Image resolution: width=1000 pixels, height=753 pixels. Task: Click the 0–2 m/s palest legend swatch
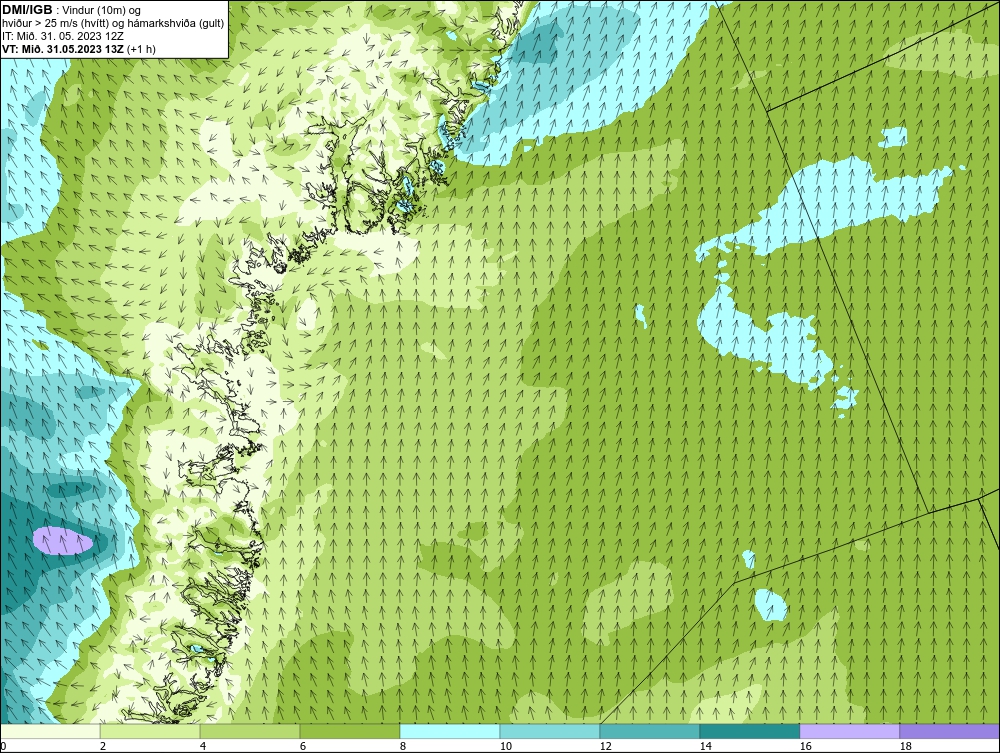(50, 731)
